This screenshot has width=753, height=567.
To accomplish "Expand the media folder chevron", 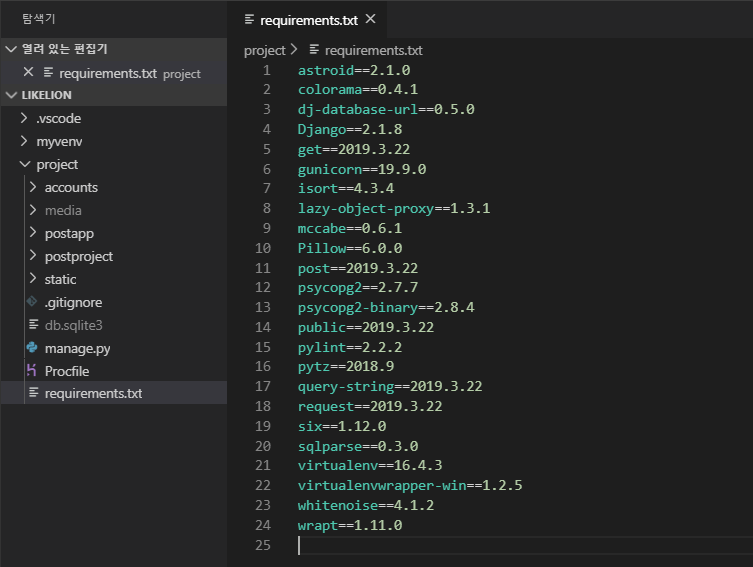I will [x=33, y=210].
